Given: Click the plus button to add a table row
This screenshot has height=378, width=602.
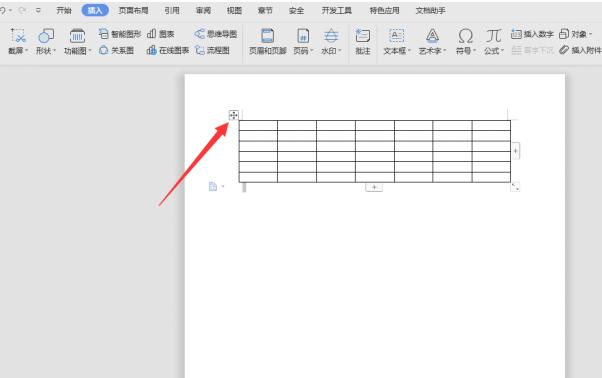Looking at the screenshot, I should click(x=374, y=187).
